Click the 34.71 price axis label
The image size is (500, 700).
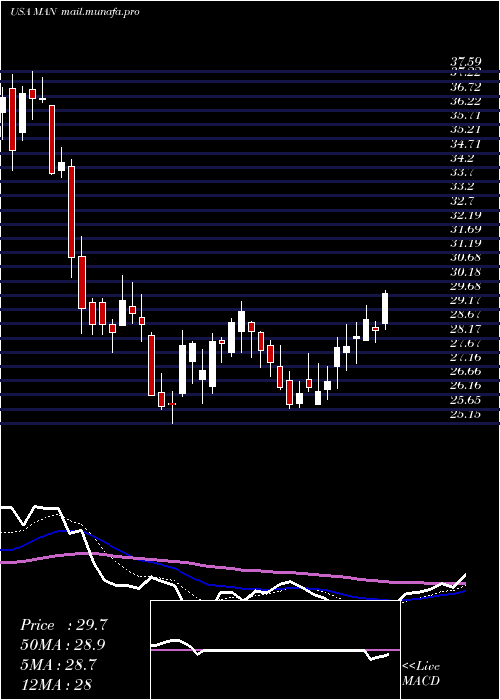point(466,144)
